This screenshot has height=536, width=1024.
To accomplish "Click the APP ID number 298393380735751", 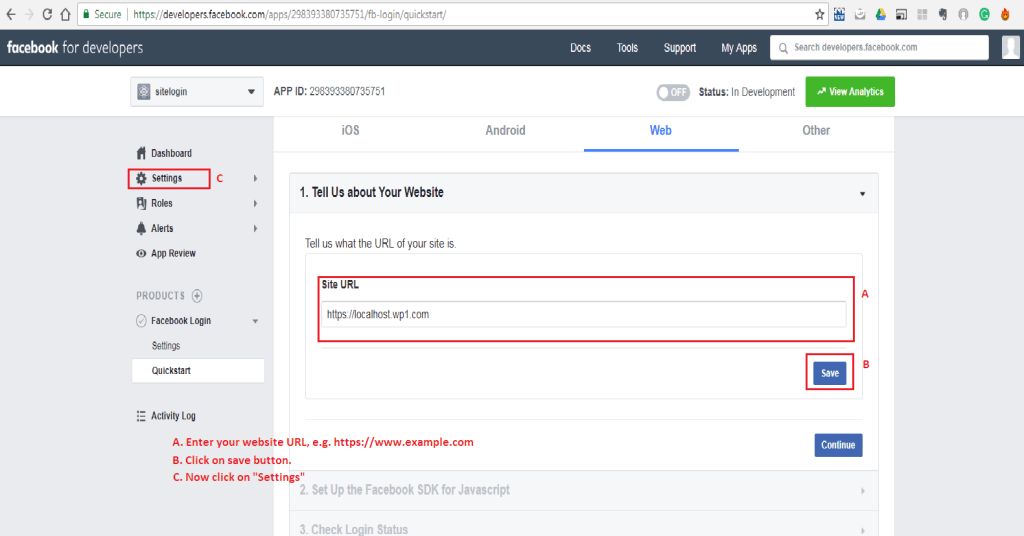I will (347, 91).
